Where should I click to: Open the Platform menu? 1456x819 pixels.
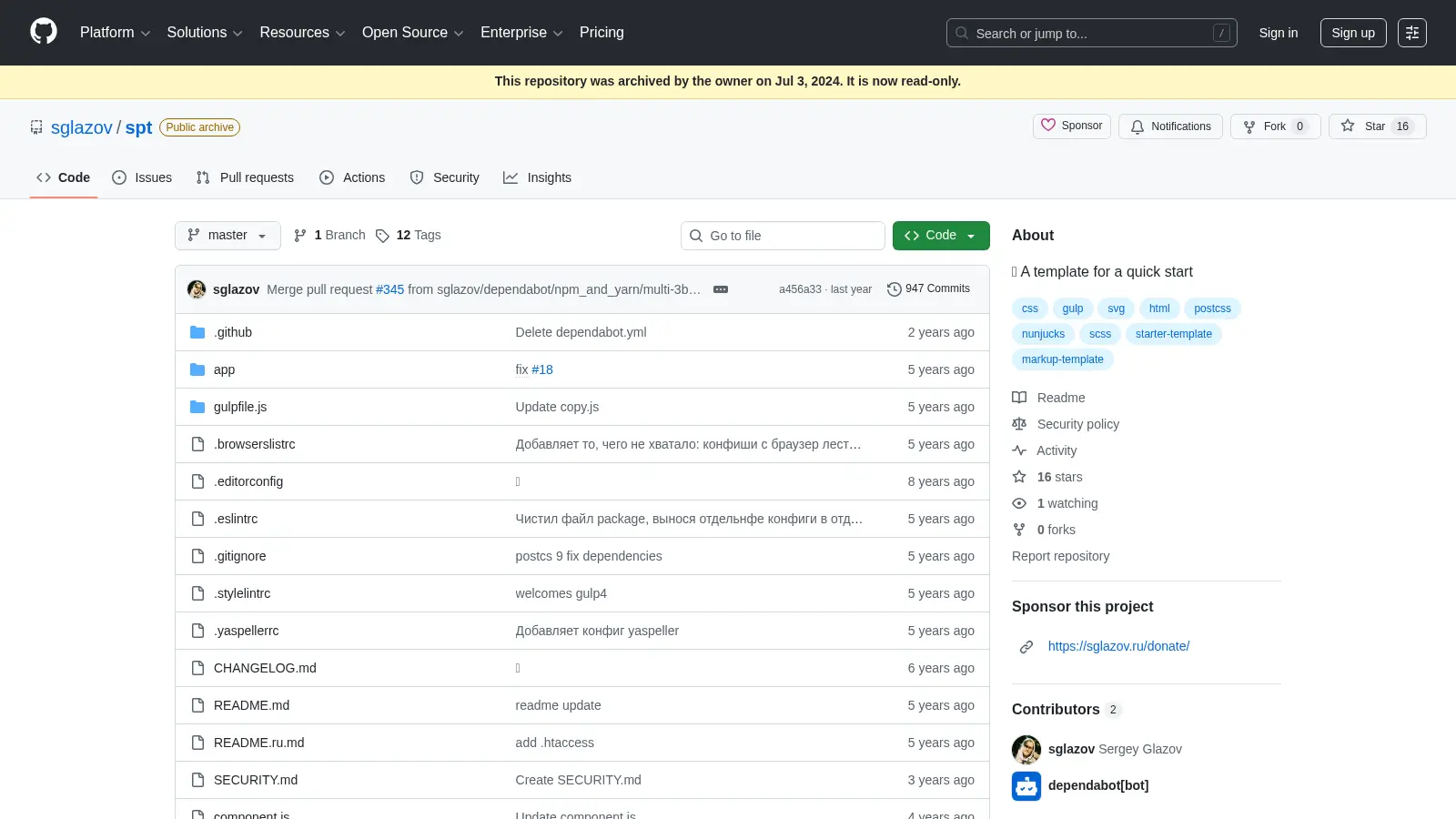(x=115, y=33)
